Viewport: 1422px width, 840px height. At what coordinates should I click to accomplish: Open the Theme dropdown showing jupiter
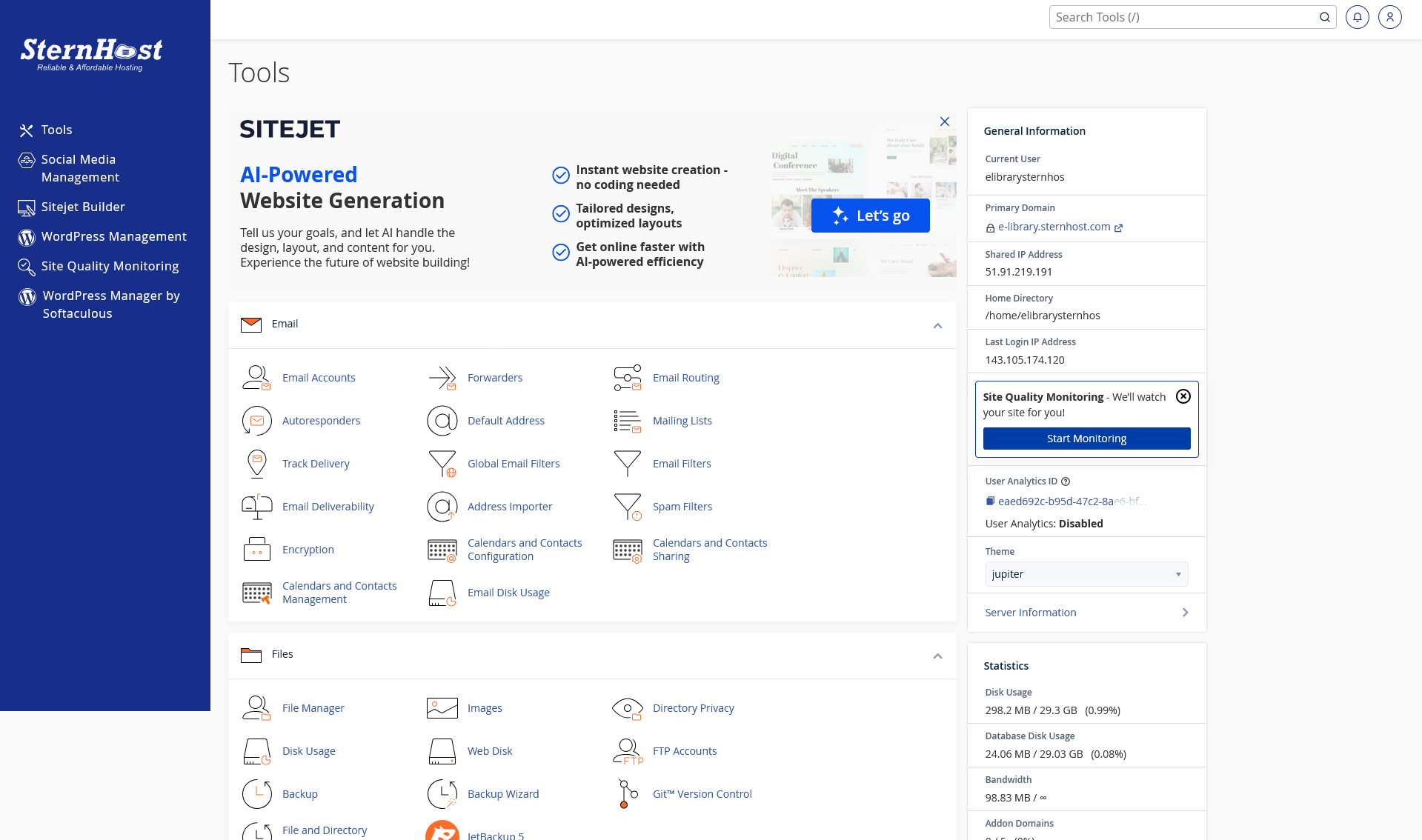(x=1086, y=574)
